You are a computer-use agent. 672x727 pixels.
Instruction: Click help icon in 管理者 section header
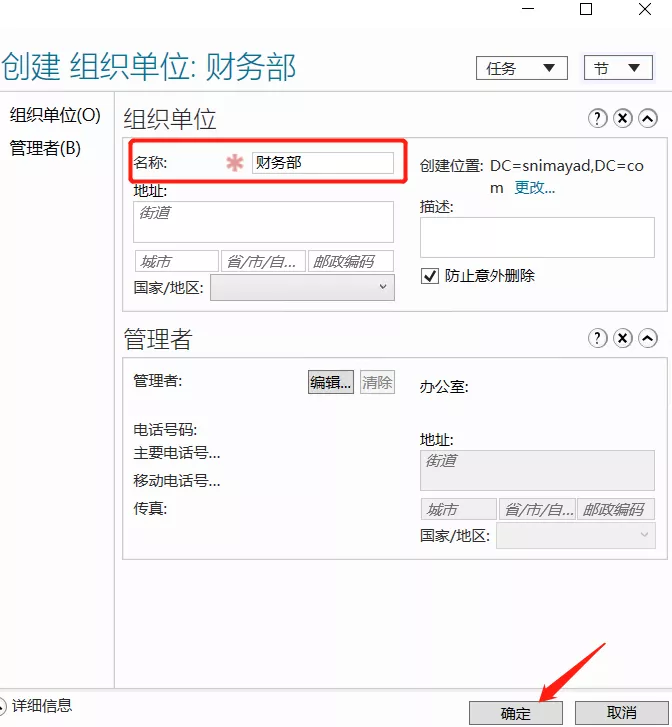(x=598, y=339)
